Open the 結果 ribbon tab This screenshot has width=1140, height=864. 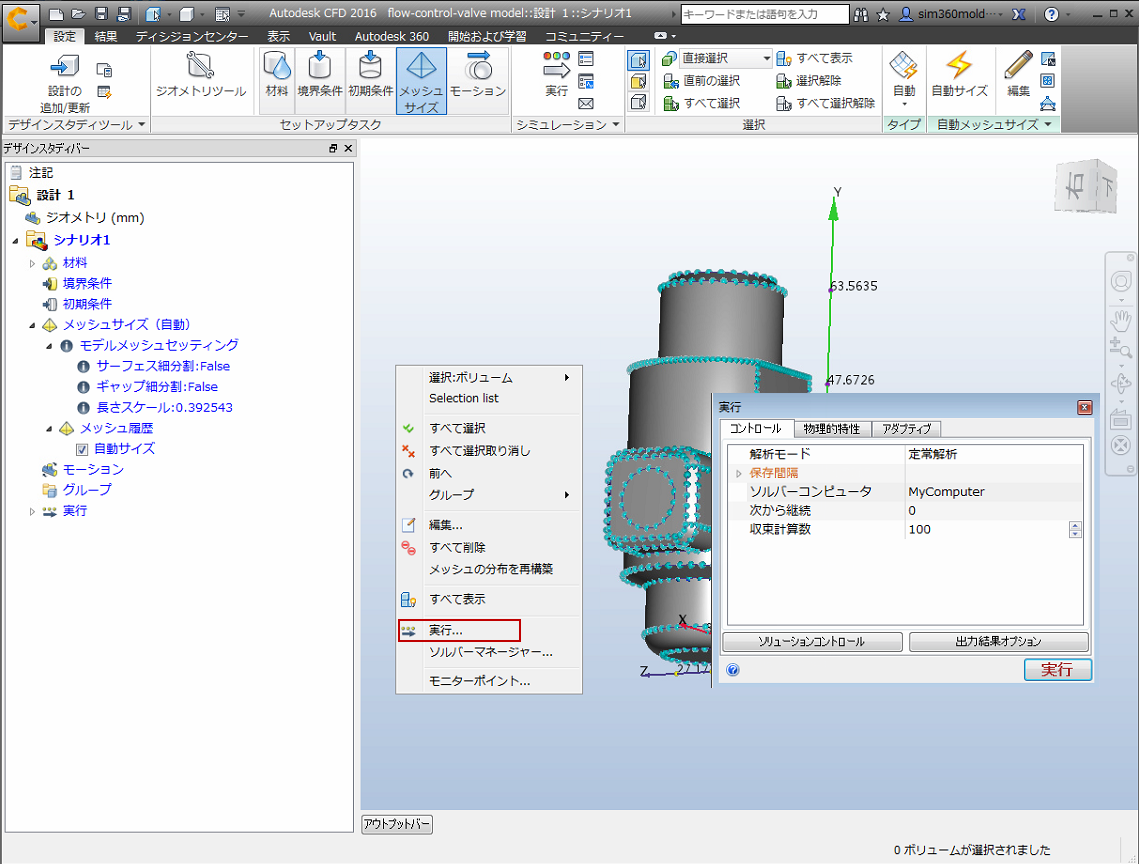(105, 36)
